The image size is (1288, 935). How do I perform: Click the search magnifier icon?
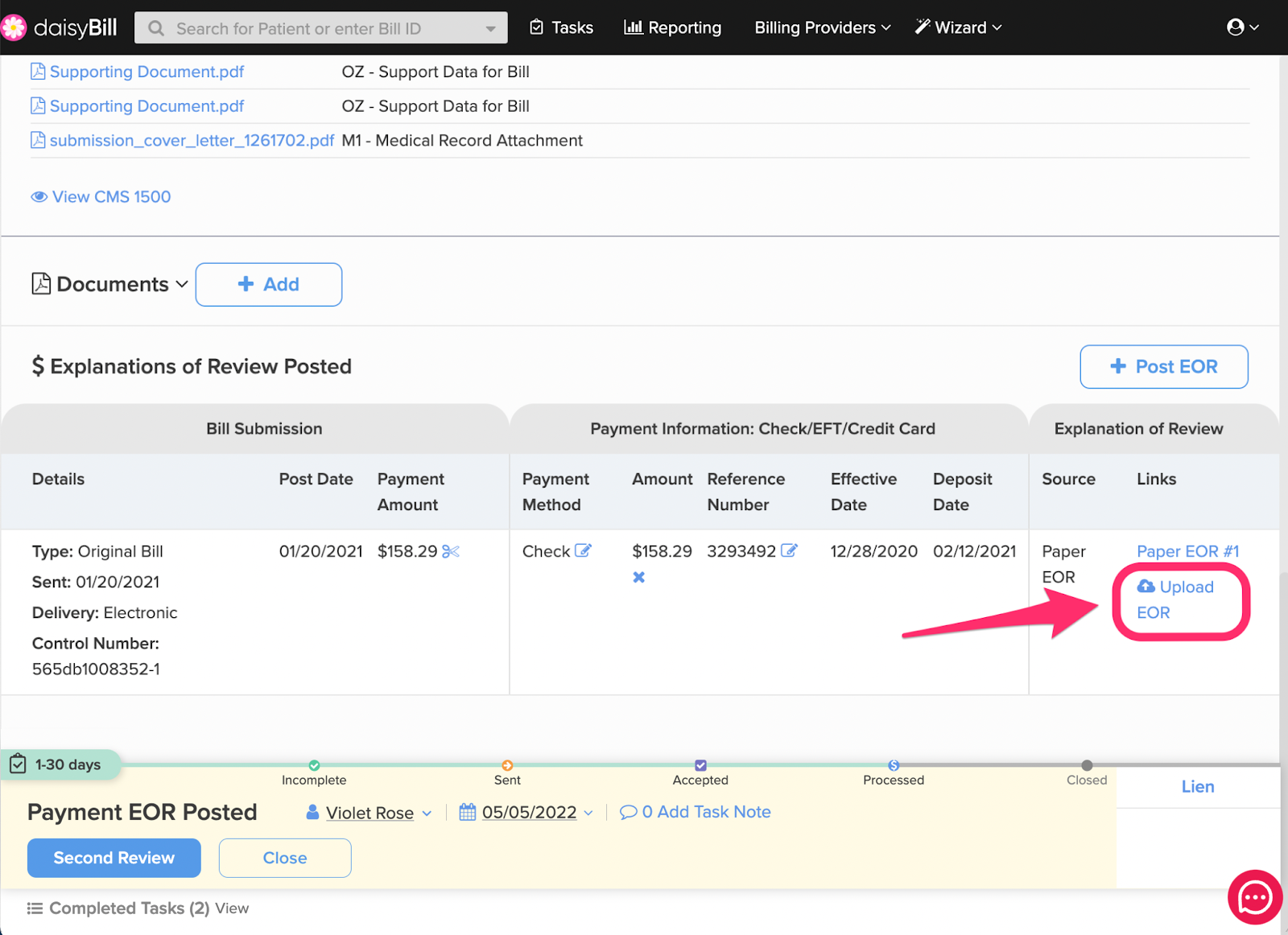pyautogui.click(x=156, y=29)
